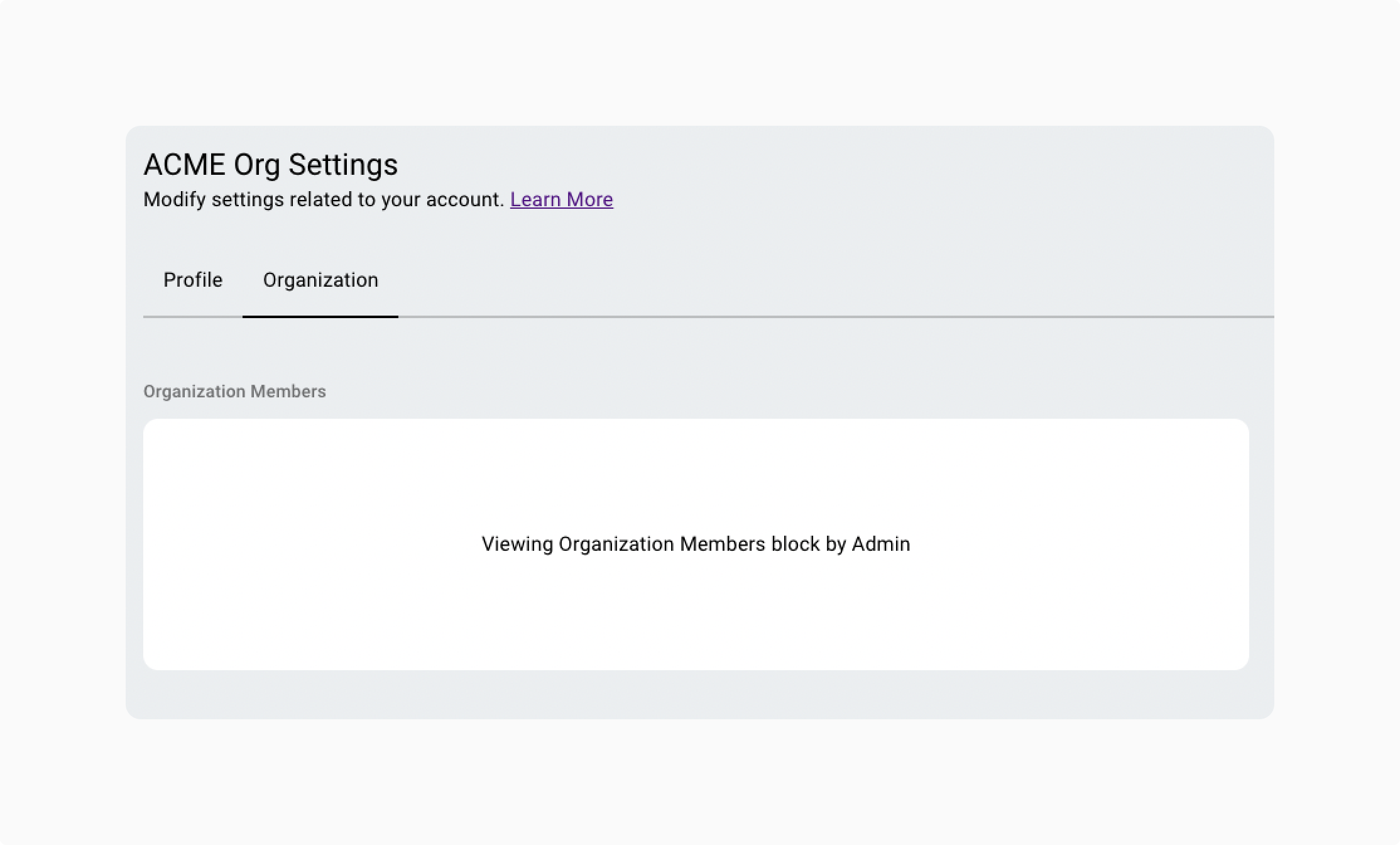Click the ACME Org Settings heading
The width and height of the screenshot is (1400, 845).
[271, 165]
